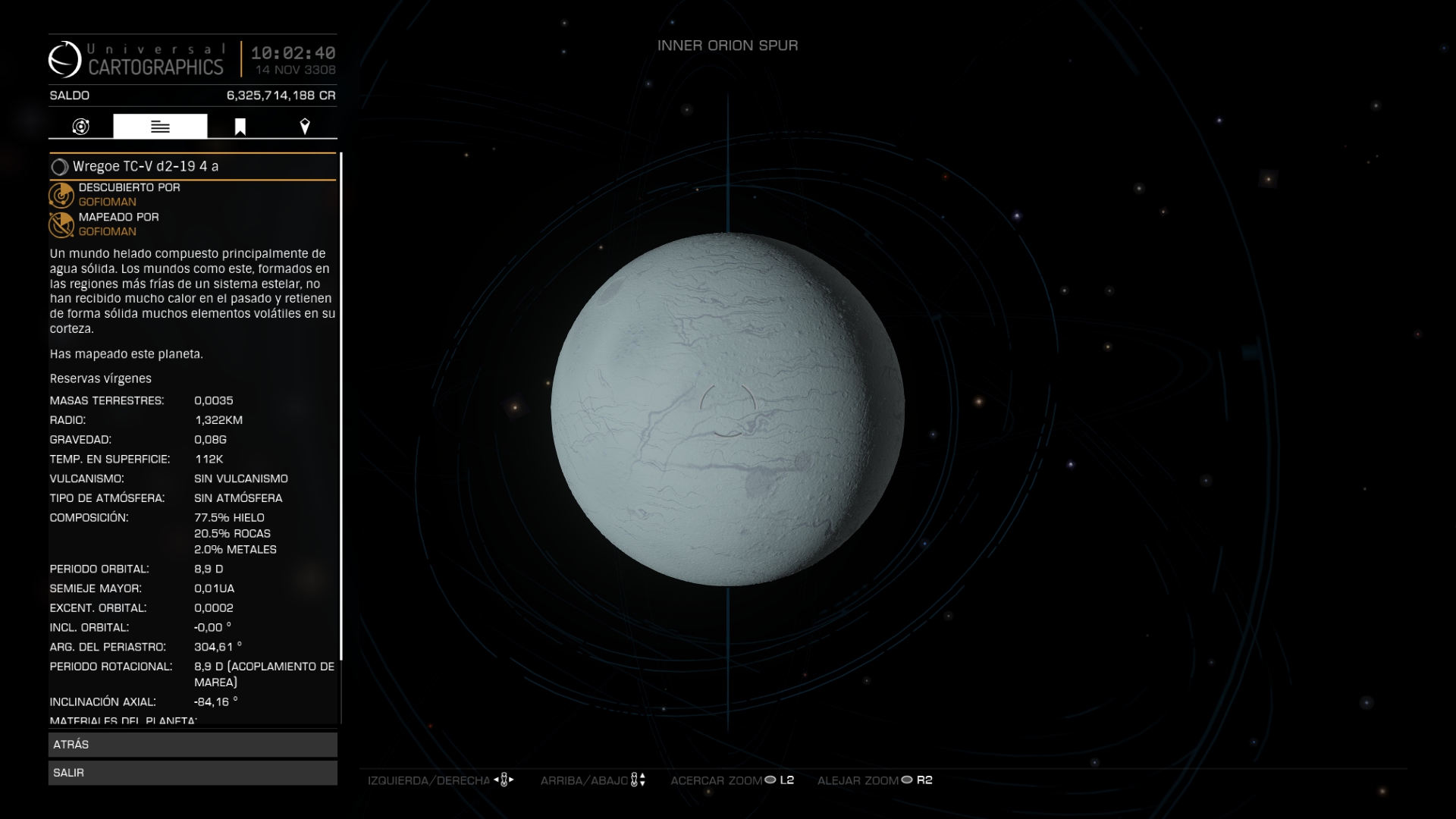Open the location marker tab
The width and height of the screenshot is (1456, 819).
(305, 127)
